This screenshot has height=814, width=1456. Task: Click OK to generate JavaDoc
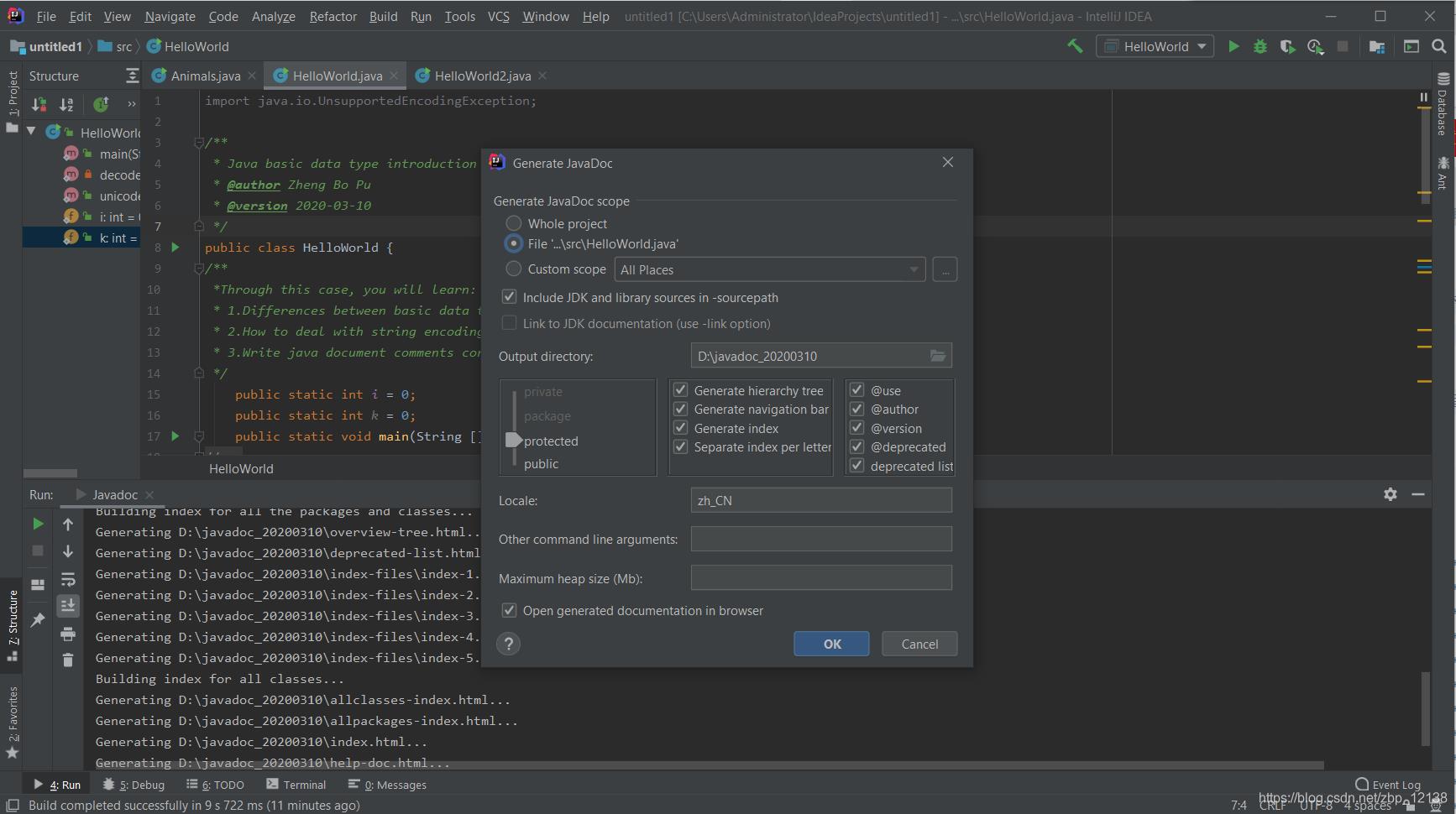click(831, 644)
